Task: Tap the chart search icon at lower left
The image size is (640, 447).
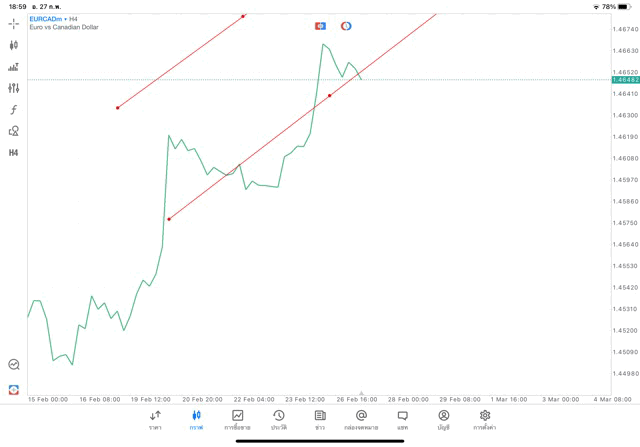Action: [x=14, y=365]
